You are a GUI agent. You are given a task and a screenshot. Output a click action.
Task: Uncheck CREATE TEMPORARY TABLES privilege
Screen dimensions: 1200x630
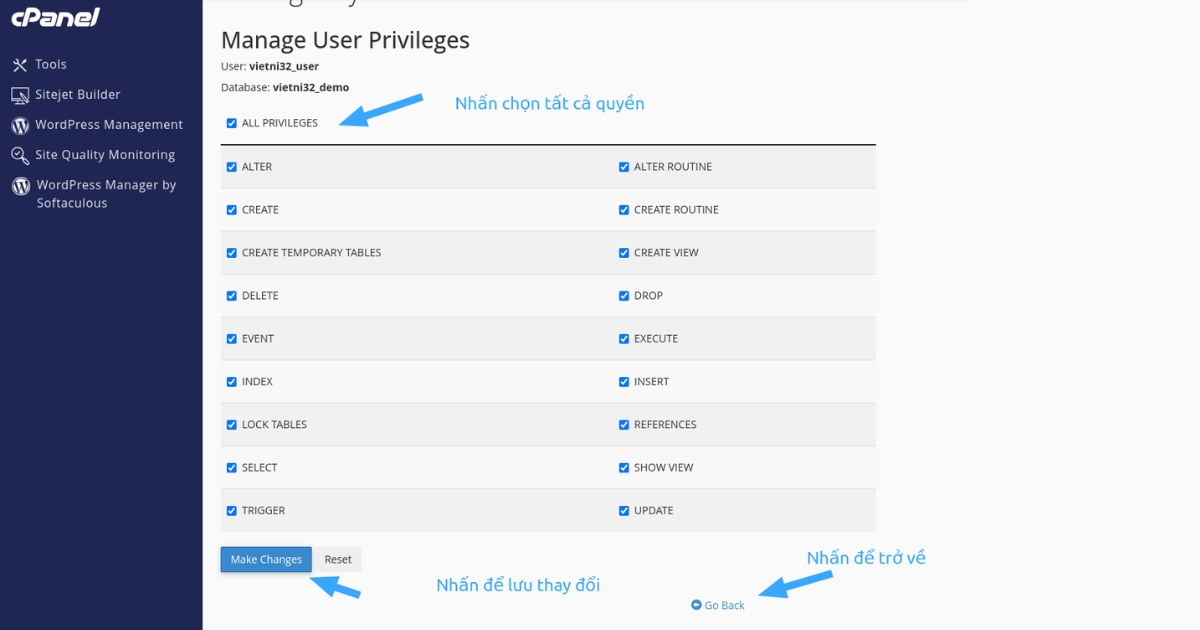(x=232, y=253)
